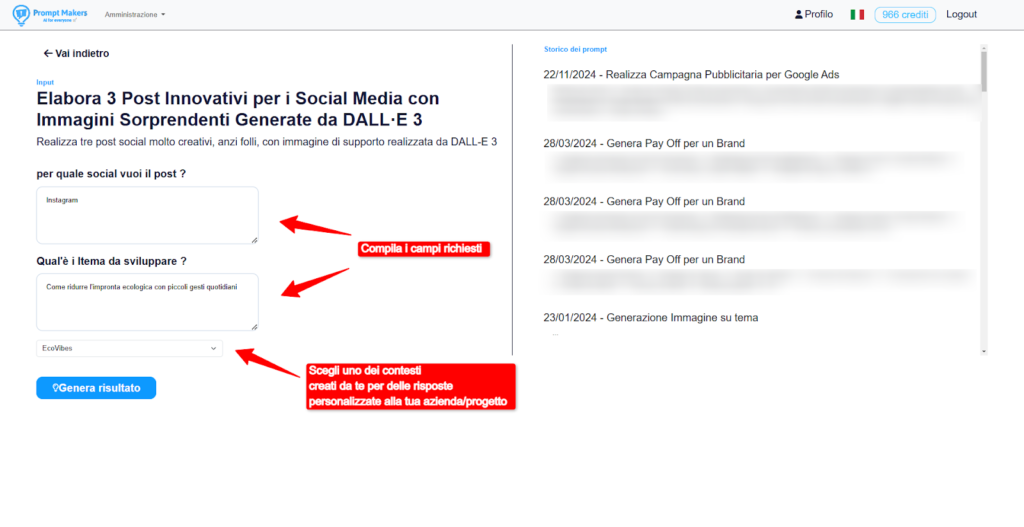Click the Genera risultato button
This screenshot has height=527, width=1024.
(96, 388)
